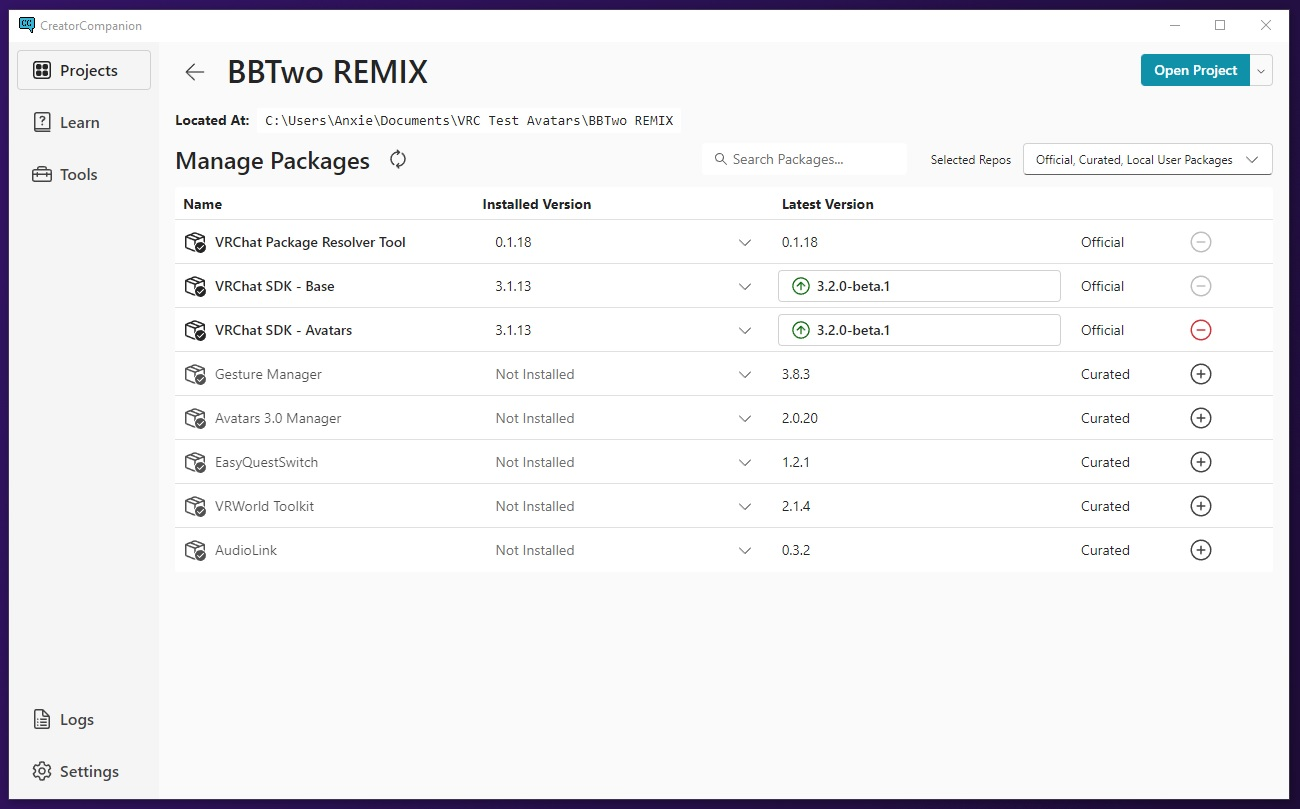Expand version dropdown for EasyQuestSwitch
Viewport: 1300px width, 809px height.
click(x=744, y=462)
